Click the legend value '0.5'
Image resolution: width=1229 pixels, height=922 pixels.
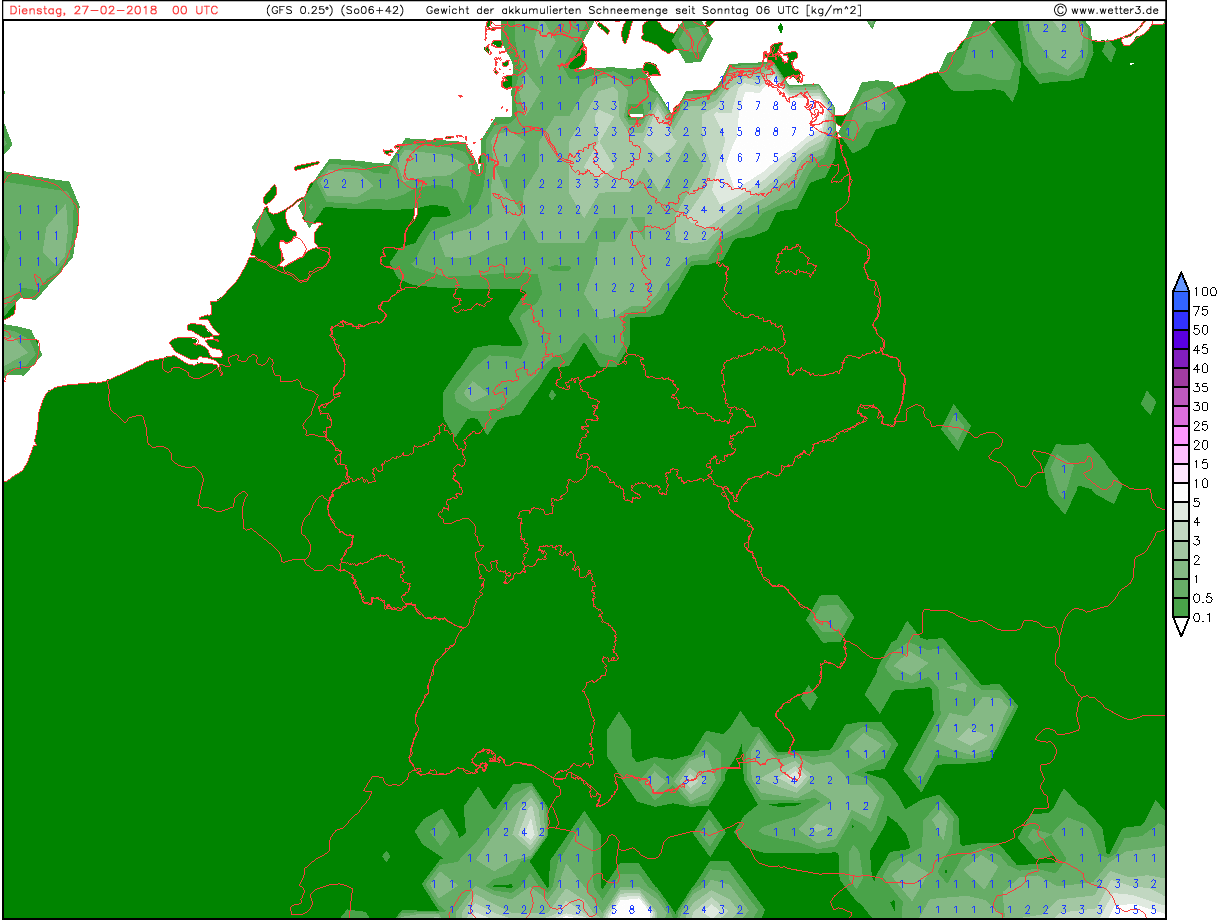click(x=1203, y=598)
